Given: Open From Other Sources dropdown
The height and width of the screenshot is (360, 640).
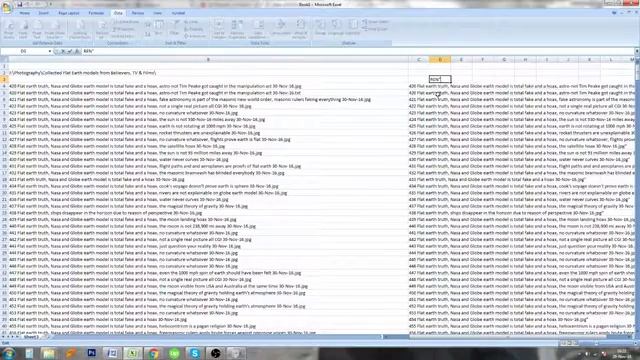Looking at the screenshot, I should (55, 30).
